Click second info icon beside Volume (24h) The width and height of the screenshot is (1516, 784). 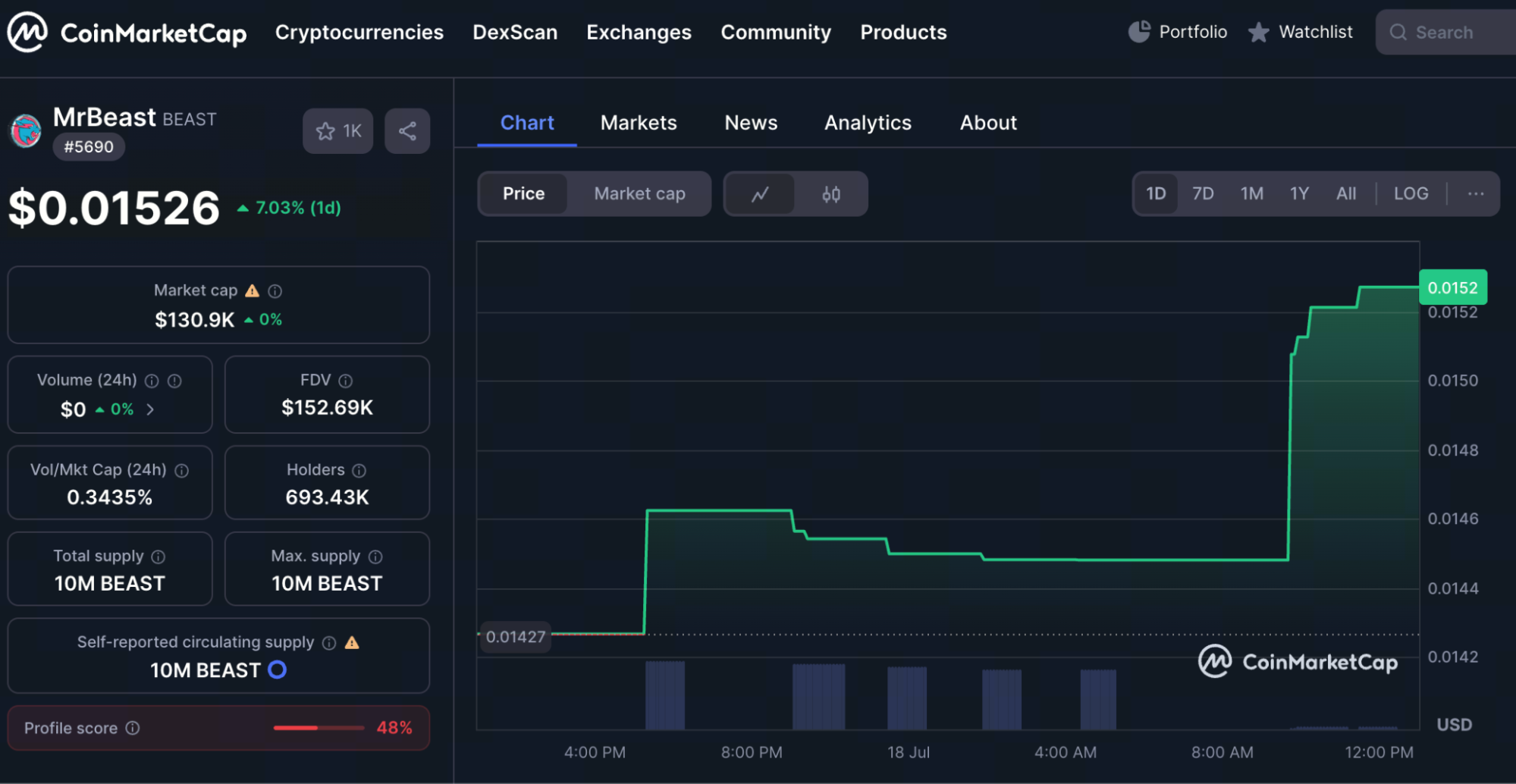(x=174, y=381)
